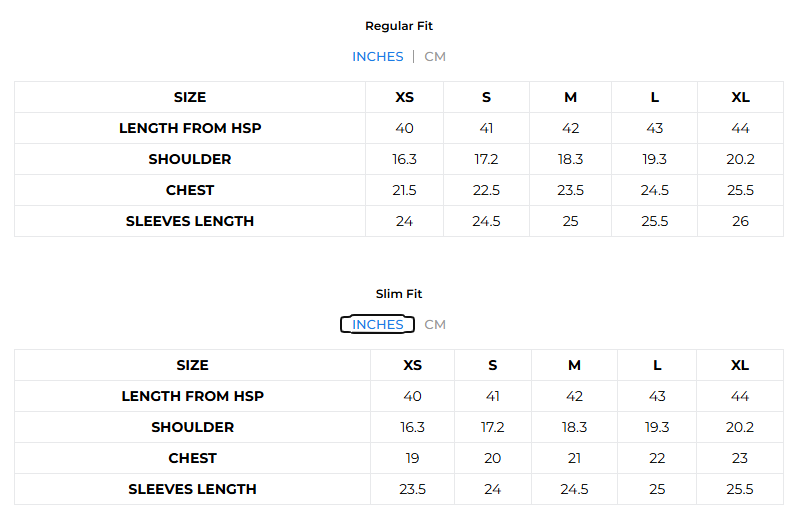Click the Regular Fit heading
Image resolution: width=797 pixels, height=531 pixels.
click(399, 26)
